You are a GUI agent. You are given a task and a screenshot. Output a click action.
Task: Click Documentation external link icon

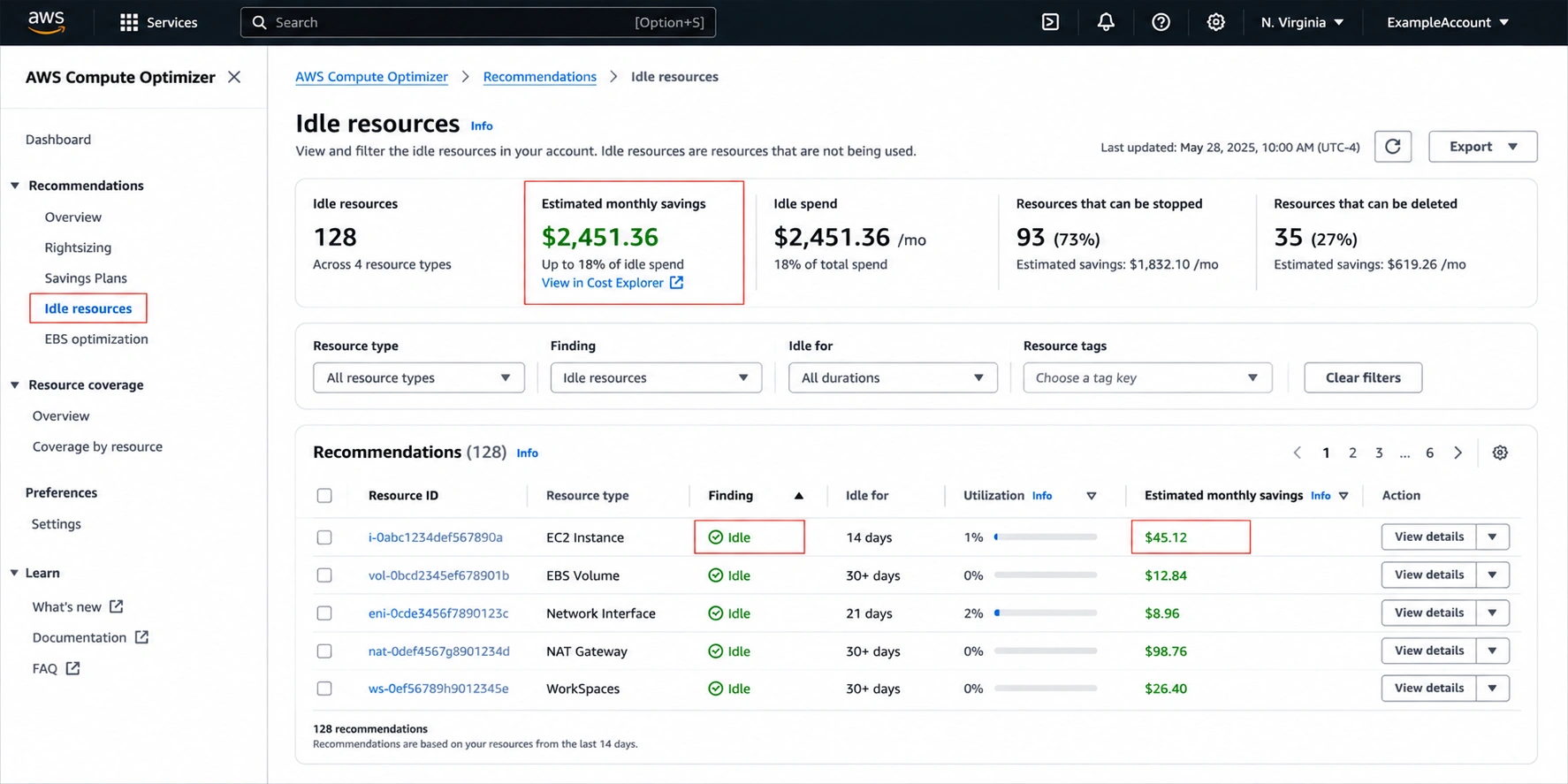point(141,637)
